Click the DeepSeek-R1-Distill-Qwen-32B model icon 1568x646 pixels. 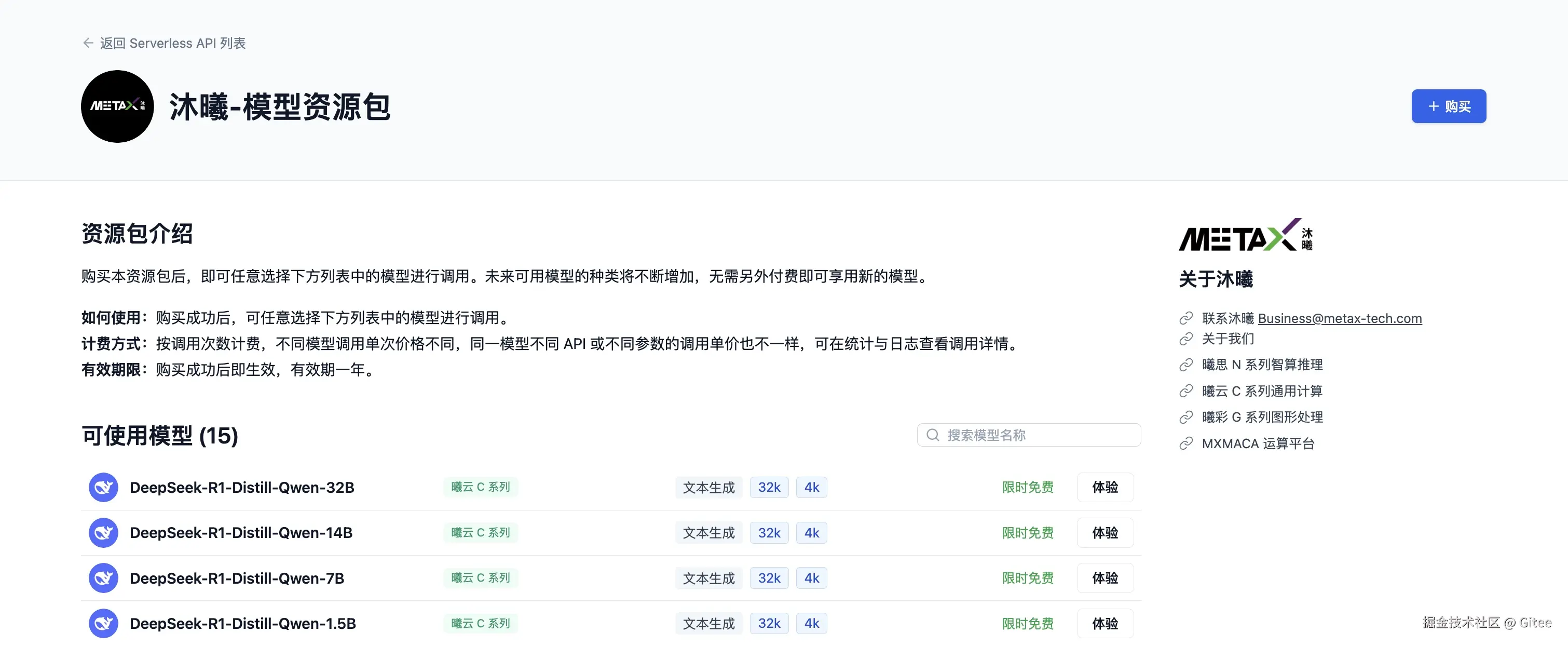coord(103,487)
